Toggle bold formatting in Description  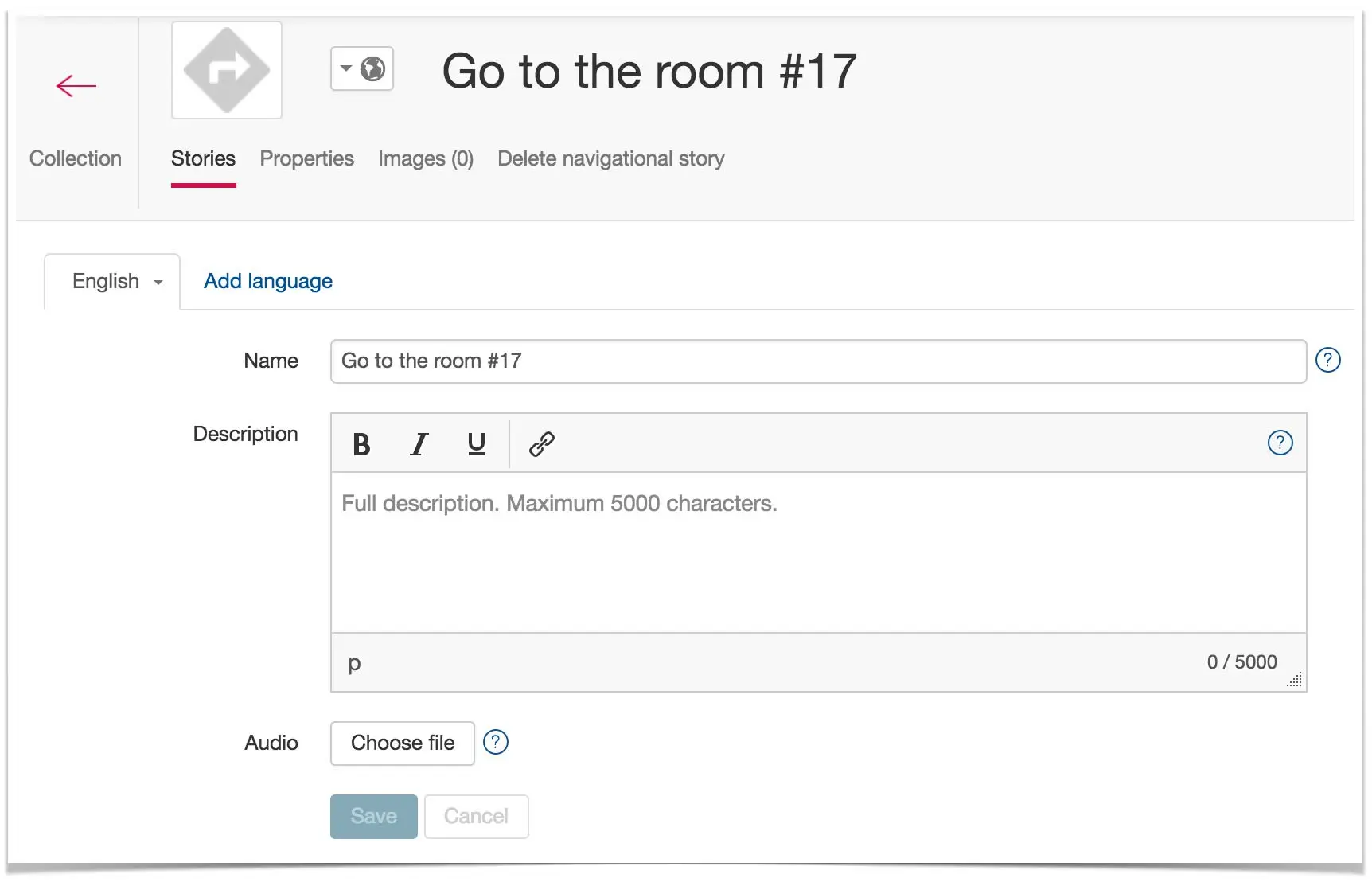click(x=361, y=443)
